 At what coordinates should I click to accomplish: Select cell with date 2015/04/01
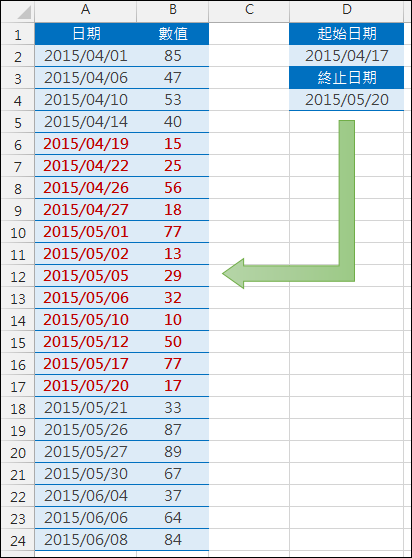tap(85, 56)
